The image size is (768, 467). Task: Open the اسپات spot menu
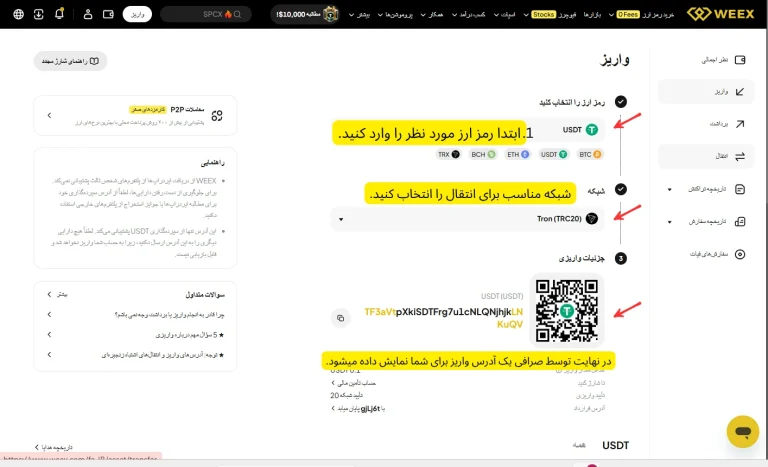tap(504, 15)
